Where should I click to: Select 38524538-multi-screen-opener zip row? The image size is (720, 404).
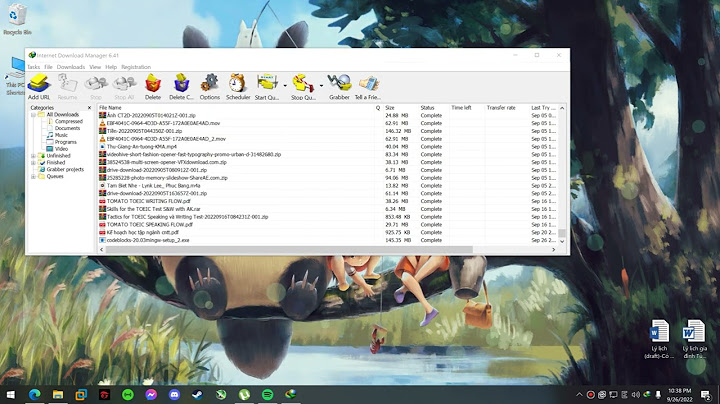[x=327, y=162]
